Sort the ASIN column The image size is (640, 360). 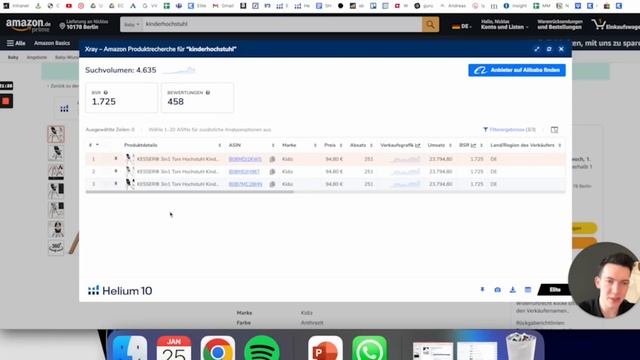point(273,145)
